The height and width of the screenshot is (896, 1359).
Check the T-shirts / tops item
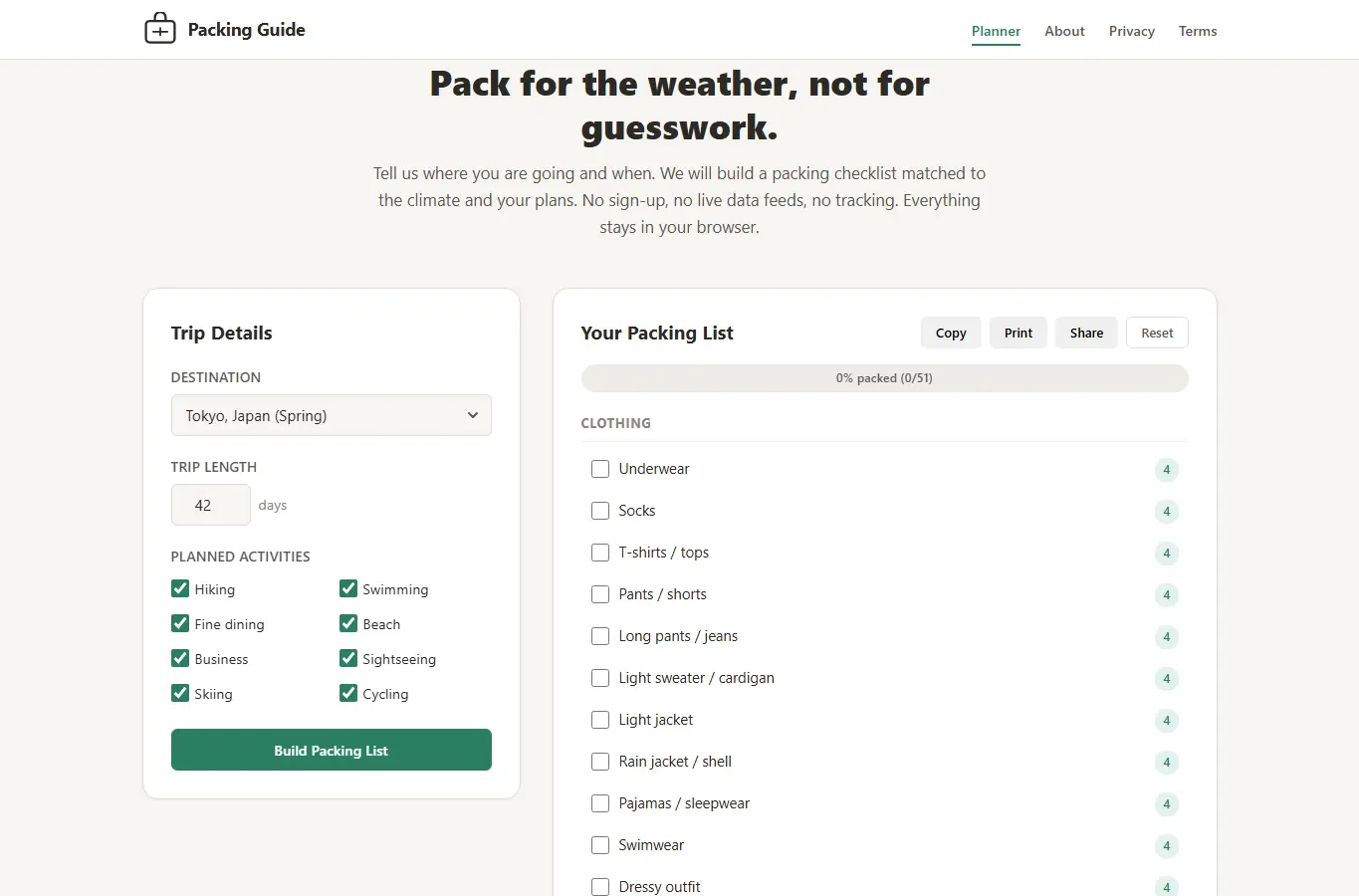[600, 553]
